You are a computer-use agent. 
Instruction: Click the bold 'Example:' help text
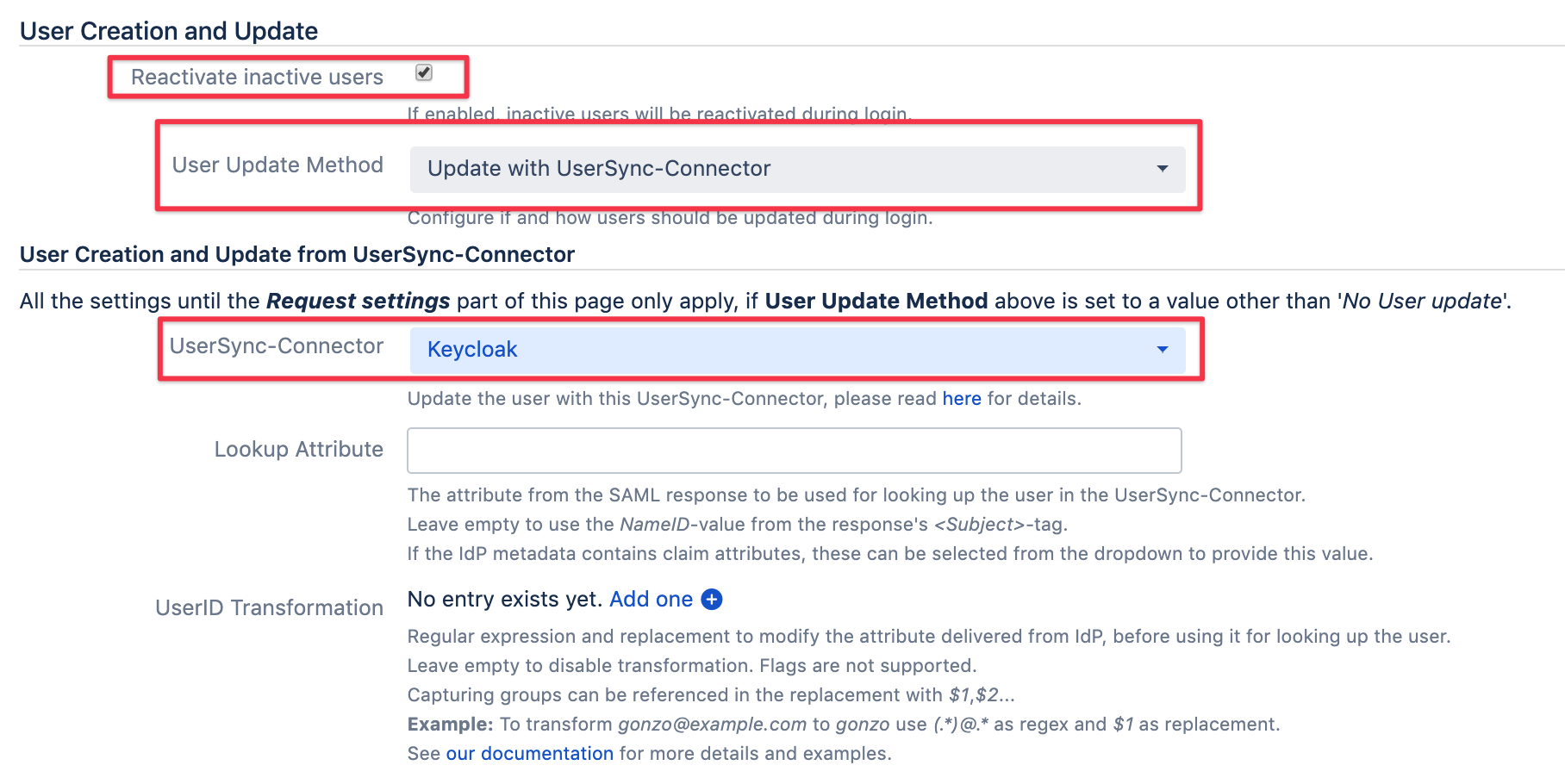450,725
